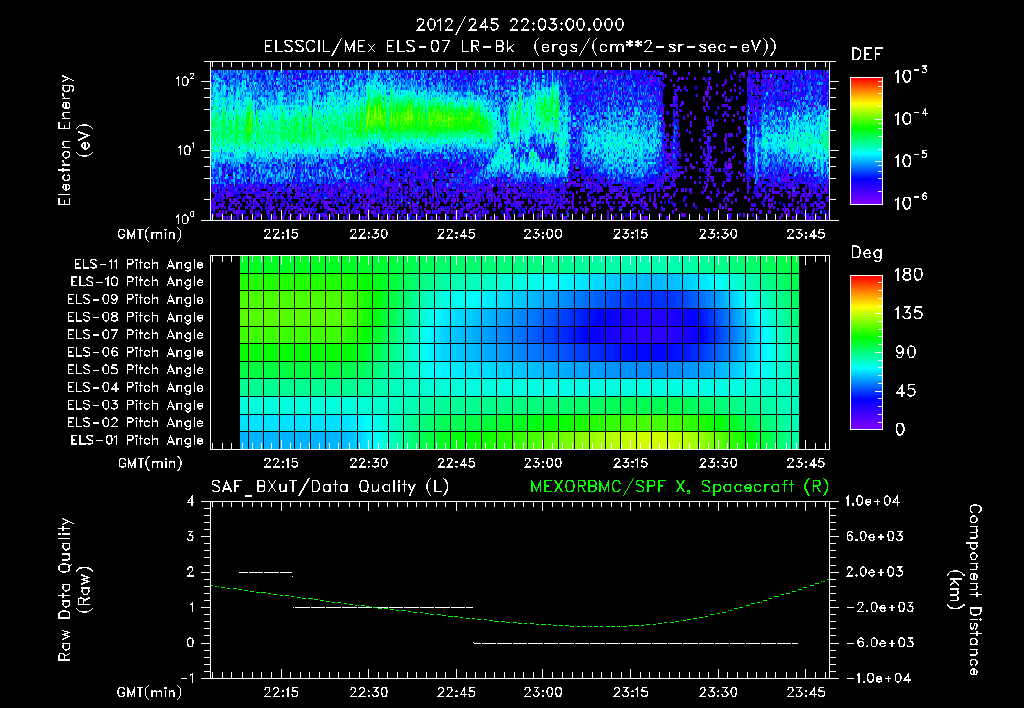Click the 0 tick on the Deg scale
This screenshot has width=1024, height=708.
click(900, 430)
